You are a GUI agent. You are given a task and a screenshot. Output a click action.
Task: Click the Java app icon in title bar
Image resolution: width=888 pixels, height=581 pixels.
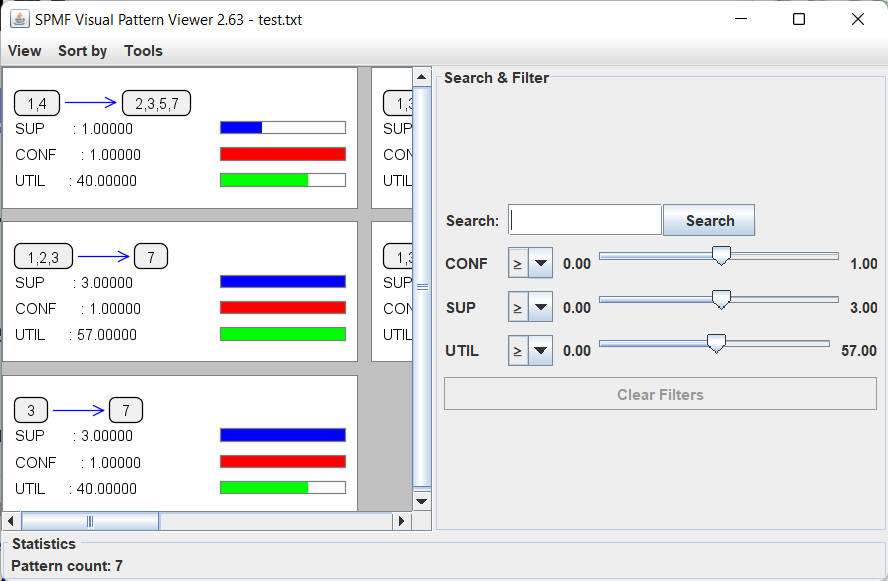coord(19,19)
